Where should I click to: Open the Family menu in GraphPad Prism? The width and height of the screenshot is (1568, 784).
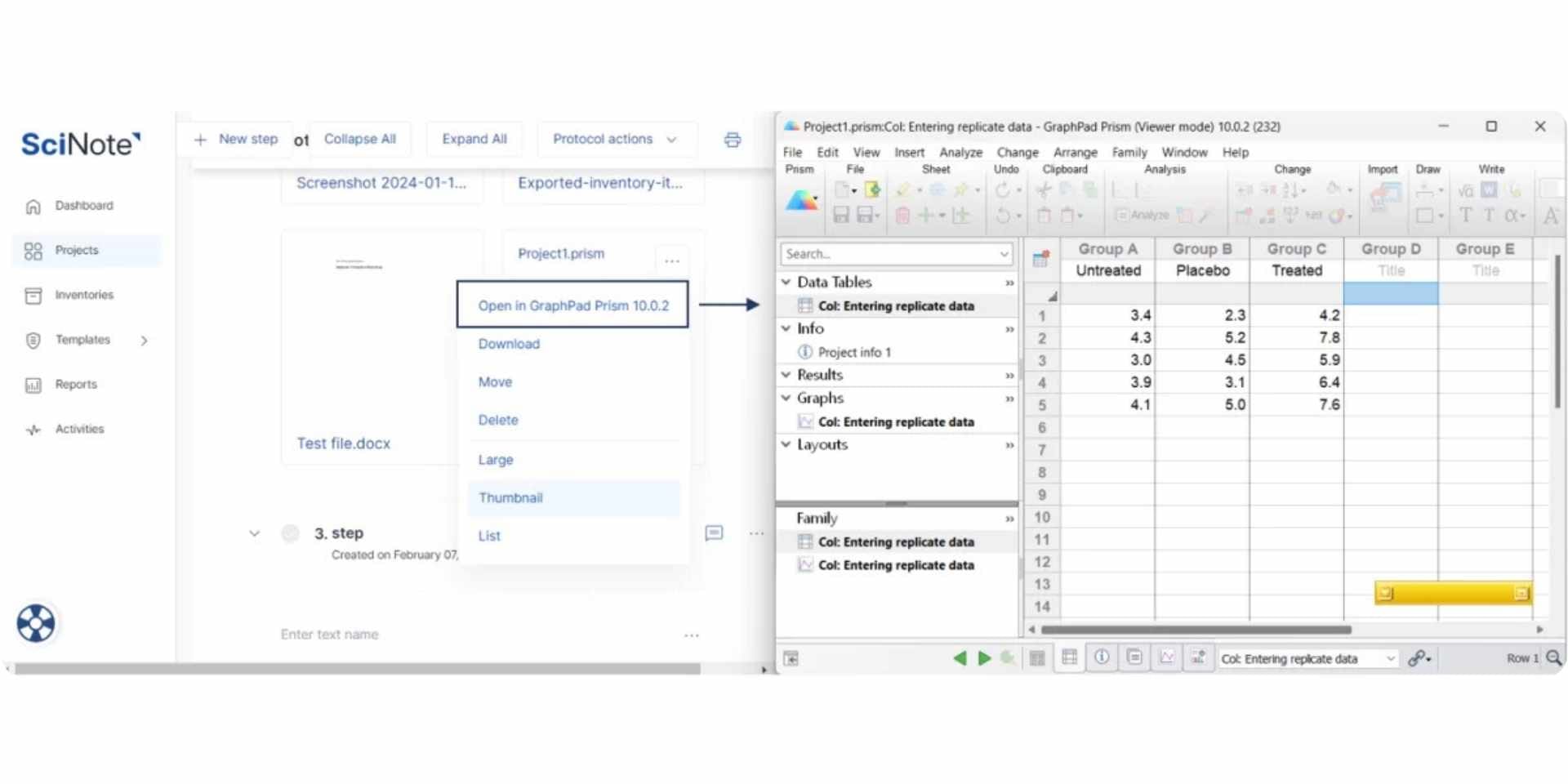click(x=1129, y=152)
